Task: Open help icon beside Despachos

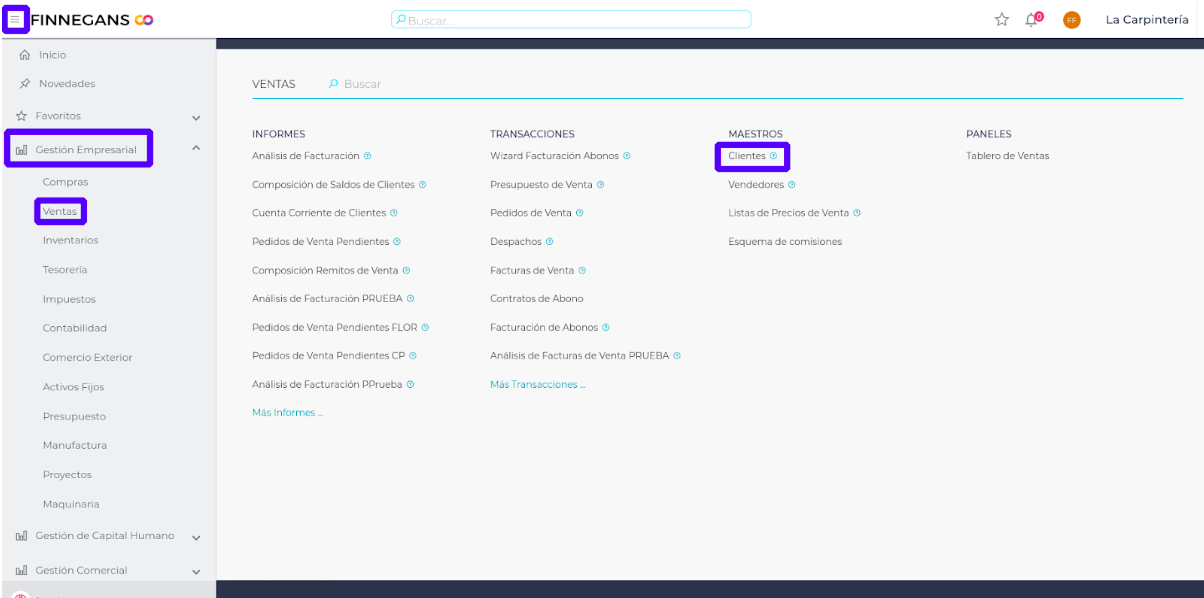Action: click(550, 242)
